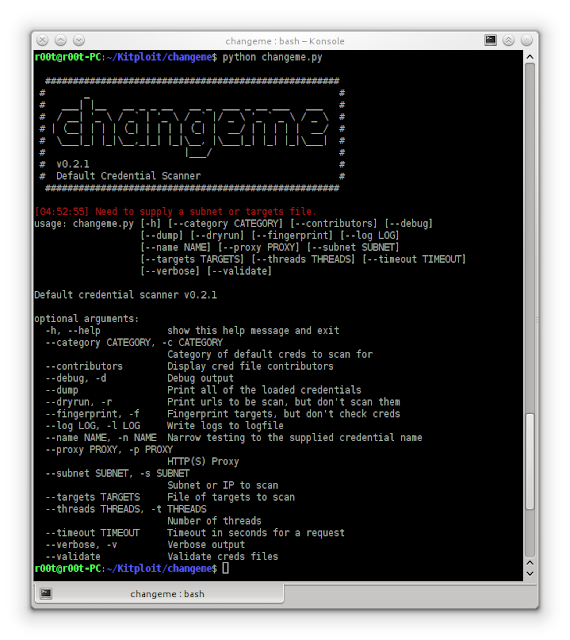This screenshot has width=570, height=640.
Task: Click the scrollbar down arrow at the bottom
Action: [x=530, y=573]
